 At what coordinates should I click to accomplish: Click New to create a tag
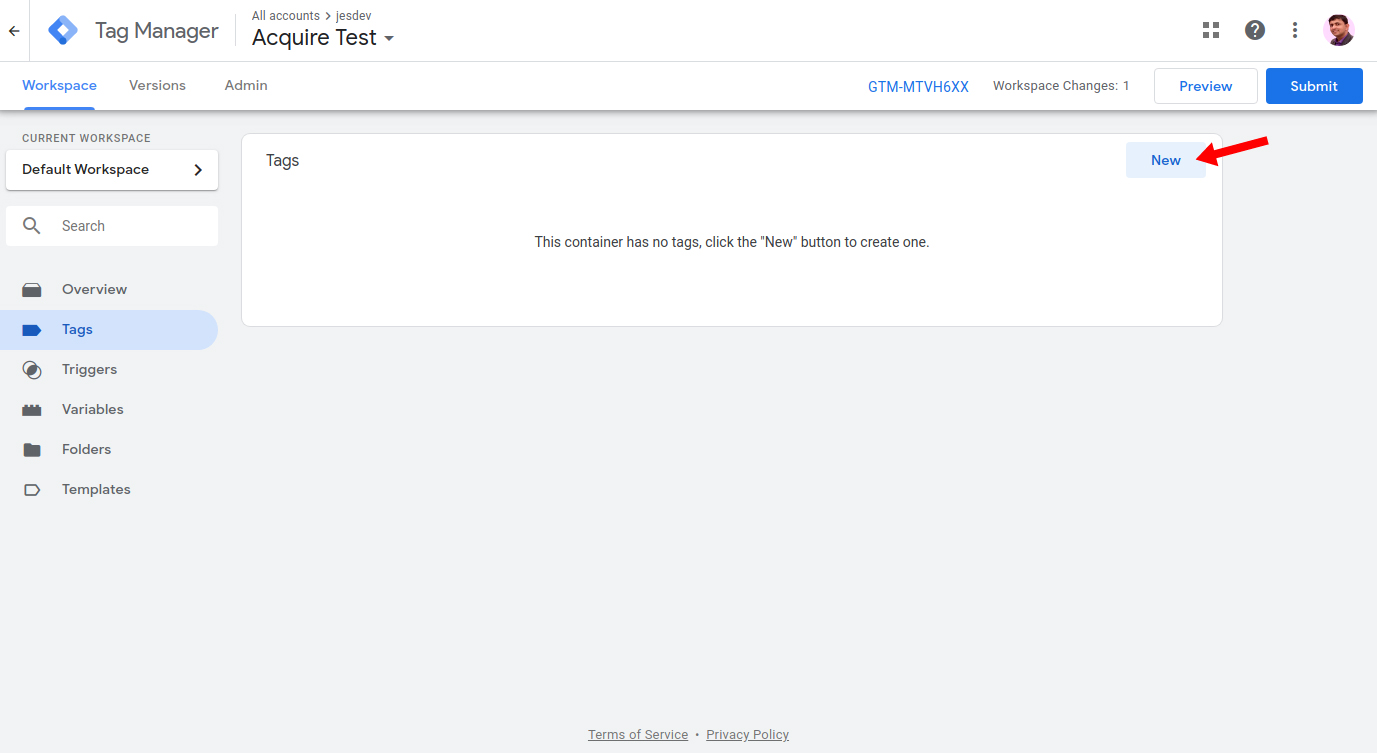[1165, 160]
